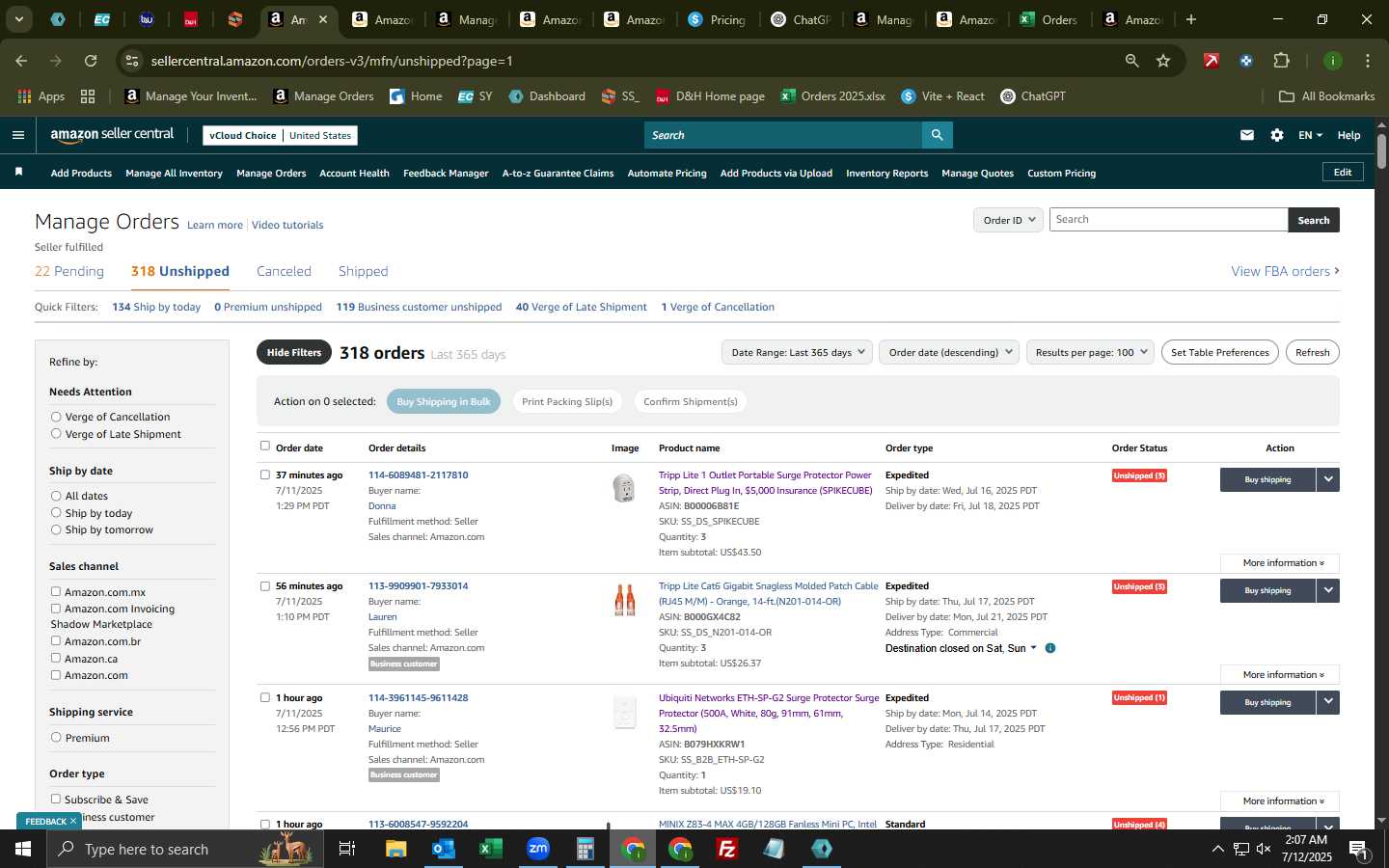Screen dimensions: 1389x868
Task: Open Results per page: 100 dropdown
Action: (x=1090, y=352)
